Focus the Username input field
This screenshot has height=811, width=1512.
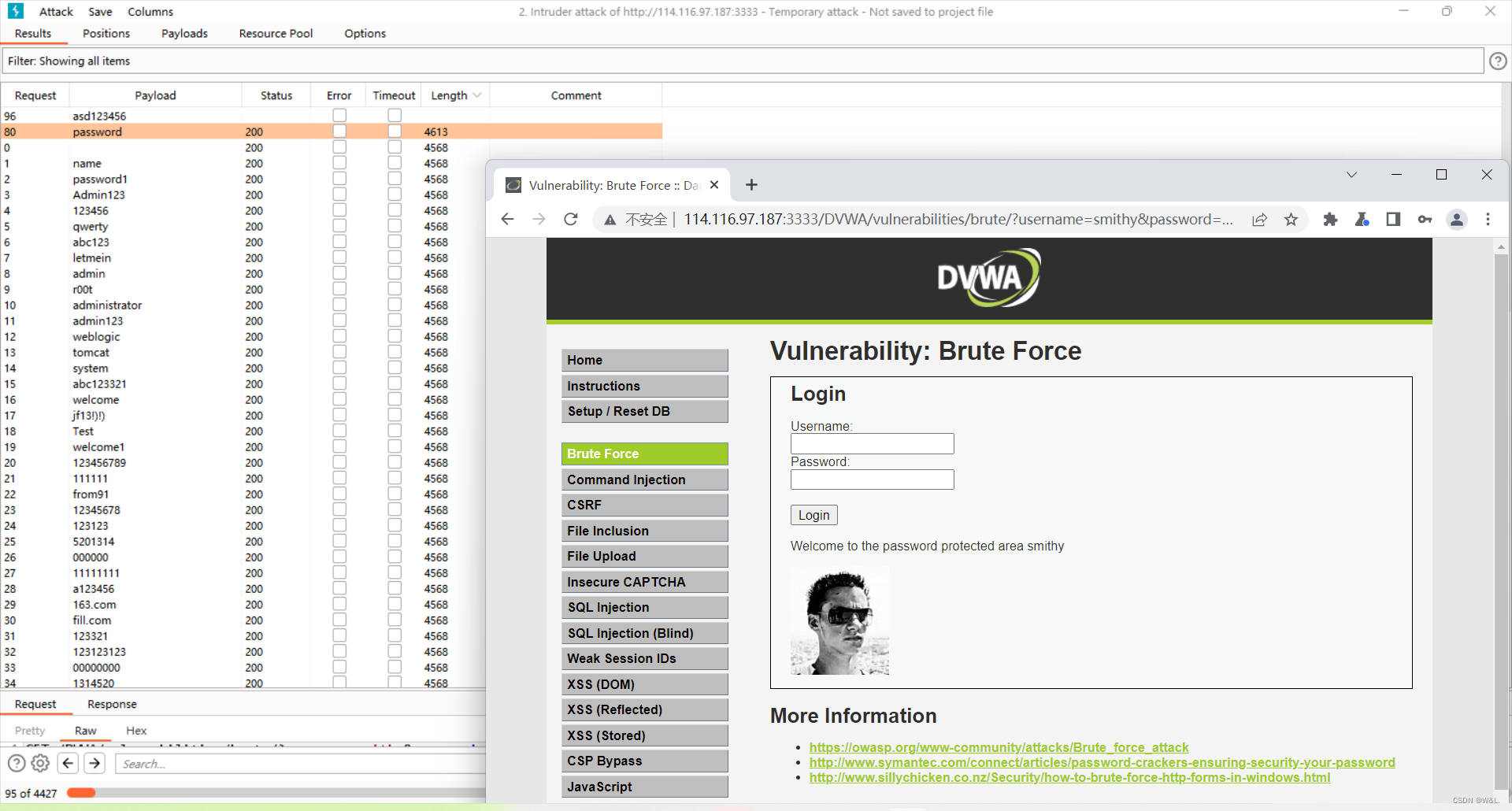pos(872,444)
